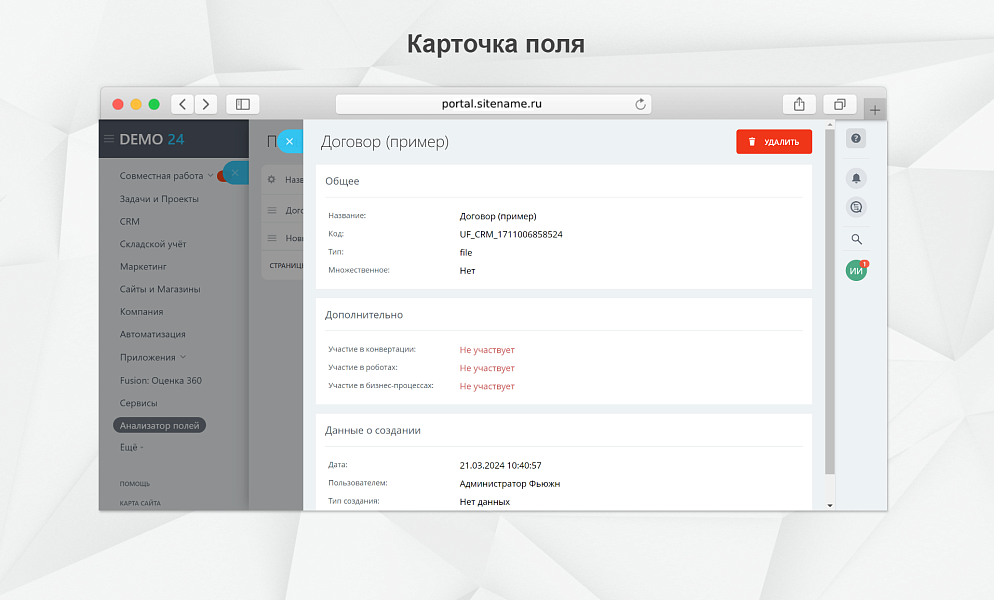Click the browser address bar portal.sitename.ru
The height and width of the screenshot is (600, 994).
pyautogui.click(x=495, y=103)
